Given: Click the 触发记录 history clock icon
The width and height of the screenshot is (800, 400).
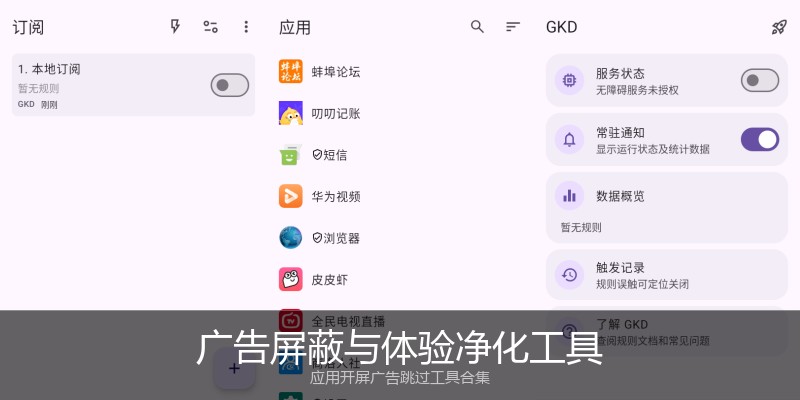Looking at the screenshot, I should [x=569, y=275].
